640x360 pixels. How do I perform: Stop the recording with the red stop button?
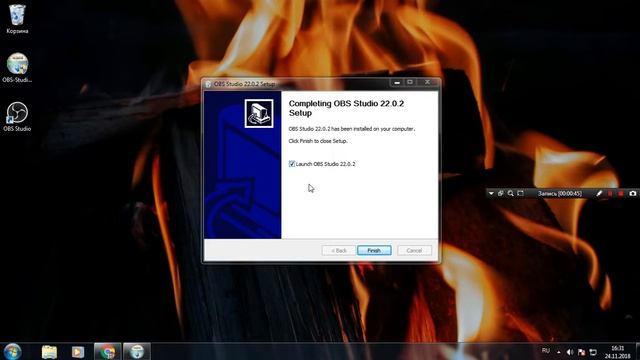tap(620, 193)
